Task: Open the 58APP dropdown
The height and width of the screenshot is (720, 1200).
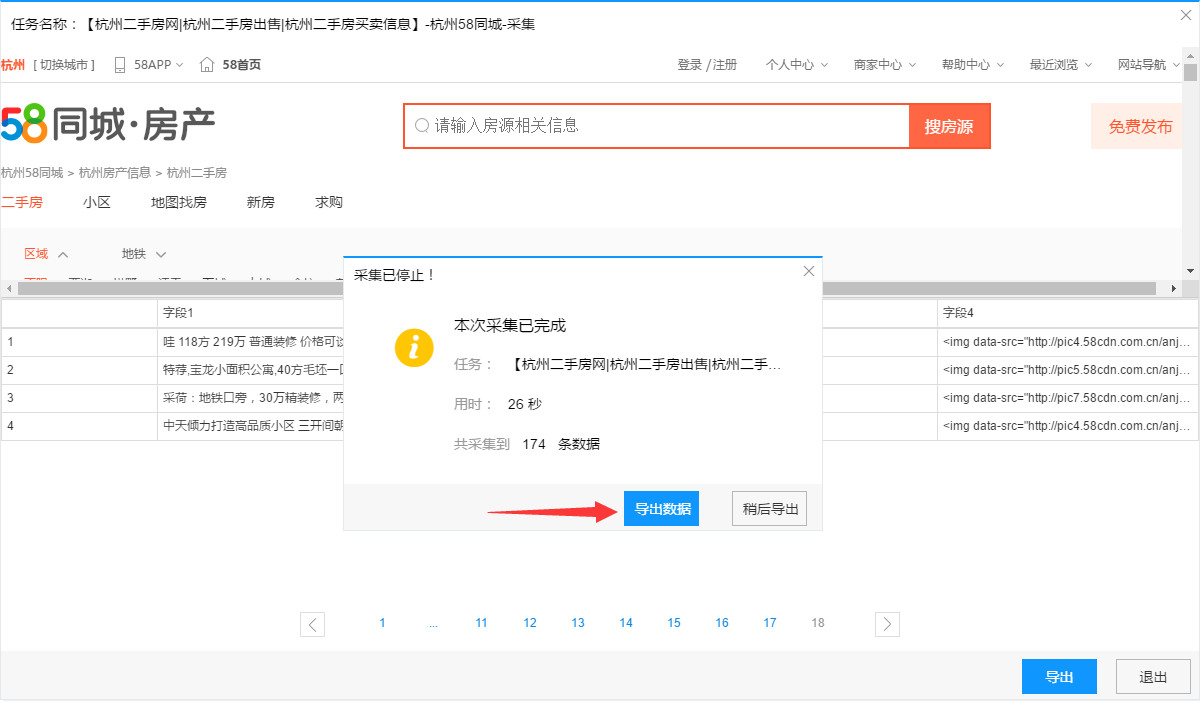Action: pos(159,65)
